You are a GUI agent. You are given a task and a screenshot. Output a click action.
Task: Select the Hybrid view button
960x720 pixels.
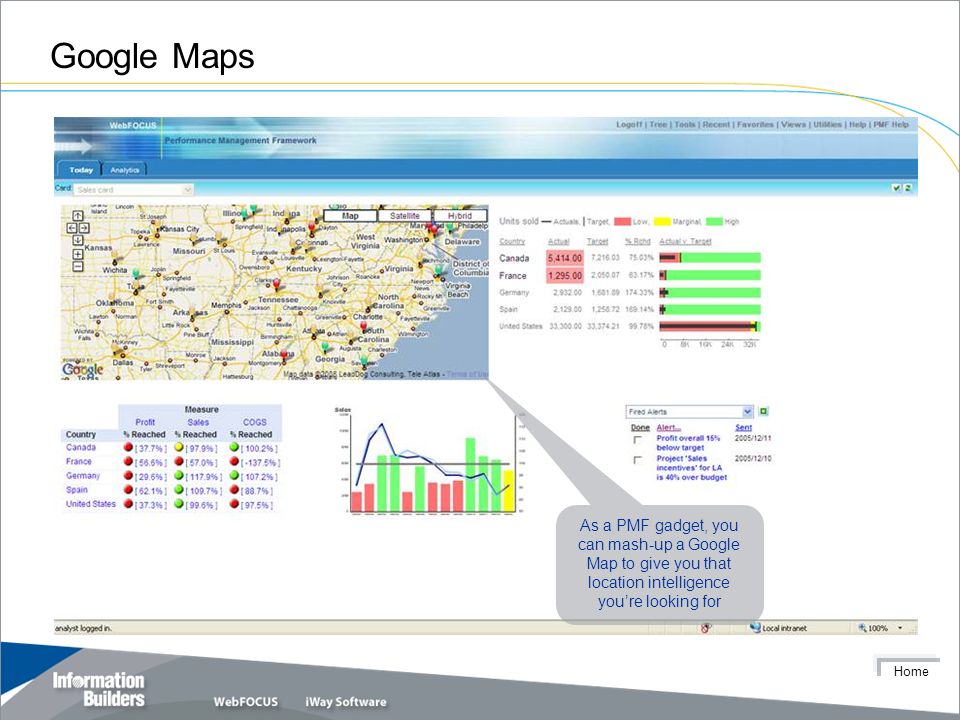coord(460,216)
